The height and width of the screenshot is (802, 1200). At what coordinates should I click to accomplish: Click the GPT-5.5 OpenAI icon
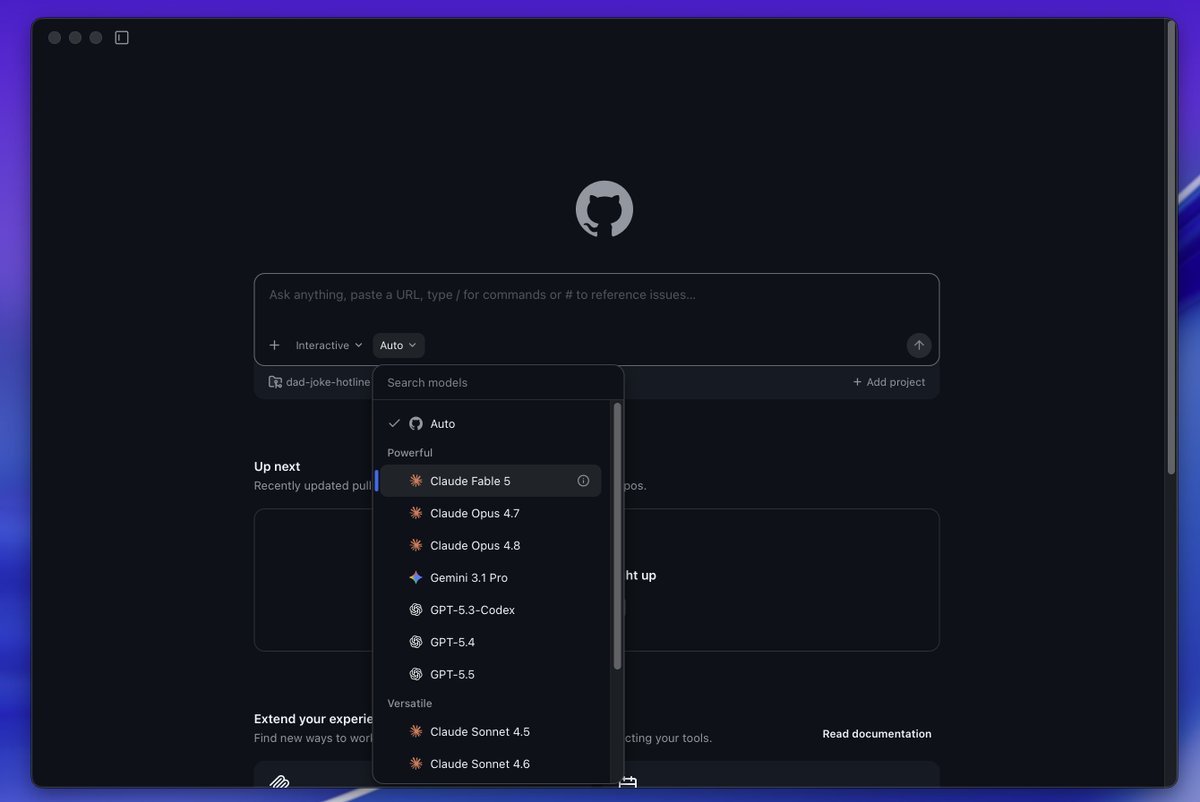click(x=416, y=674)
